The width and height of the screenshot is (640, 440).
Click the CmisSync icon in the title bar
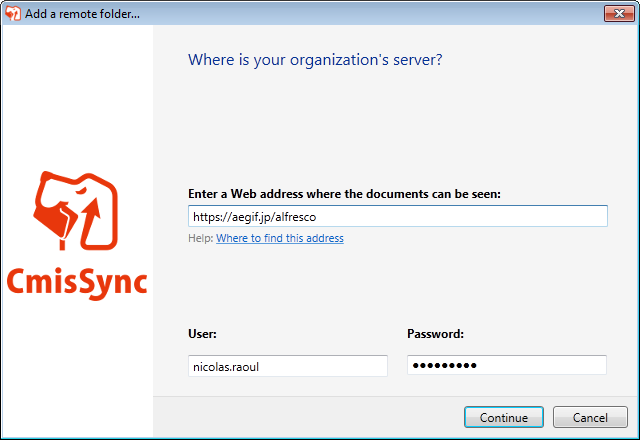pos(13,13)
